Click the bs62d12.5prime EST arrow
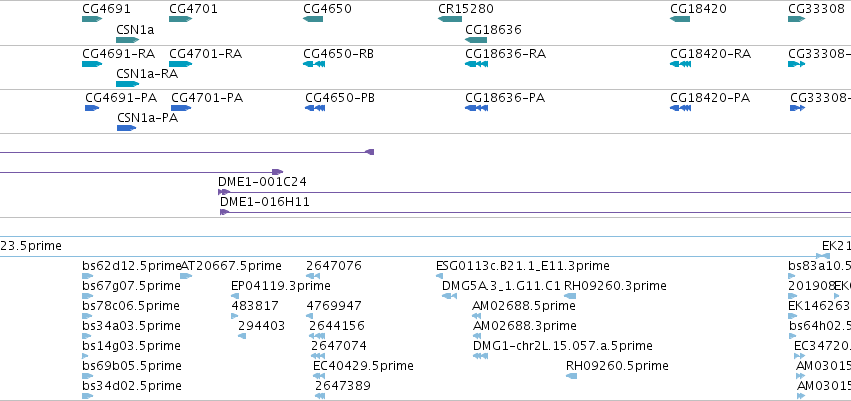 (87, 276)
